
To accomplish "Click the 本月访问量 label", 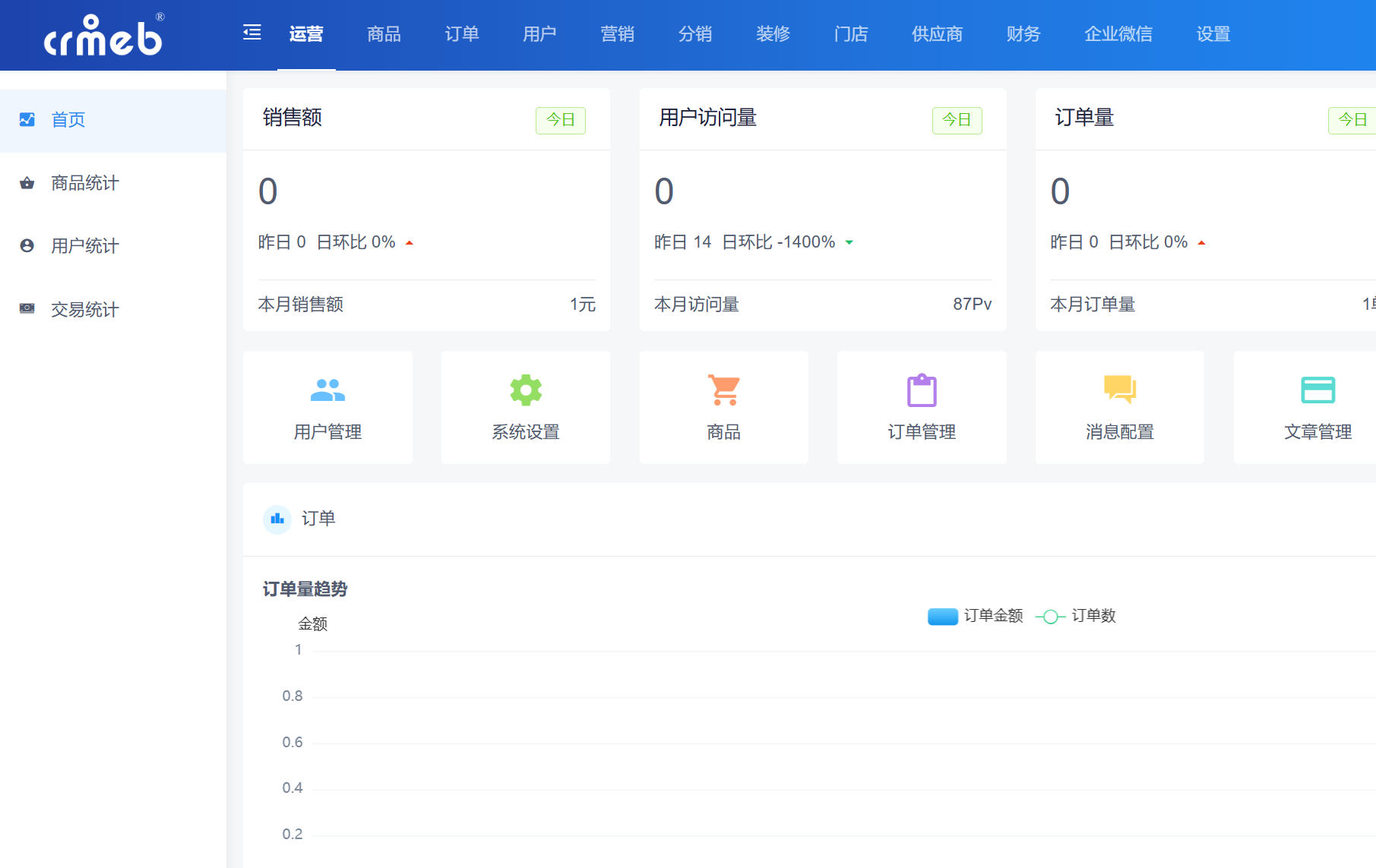I will click(x=697, y=305).
